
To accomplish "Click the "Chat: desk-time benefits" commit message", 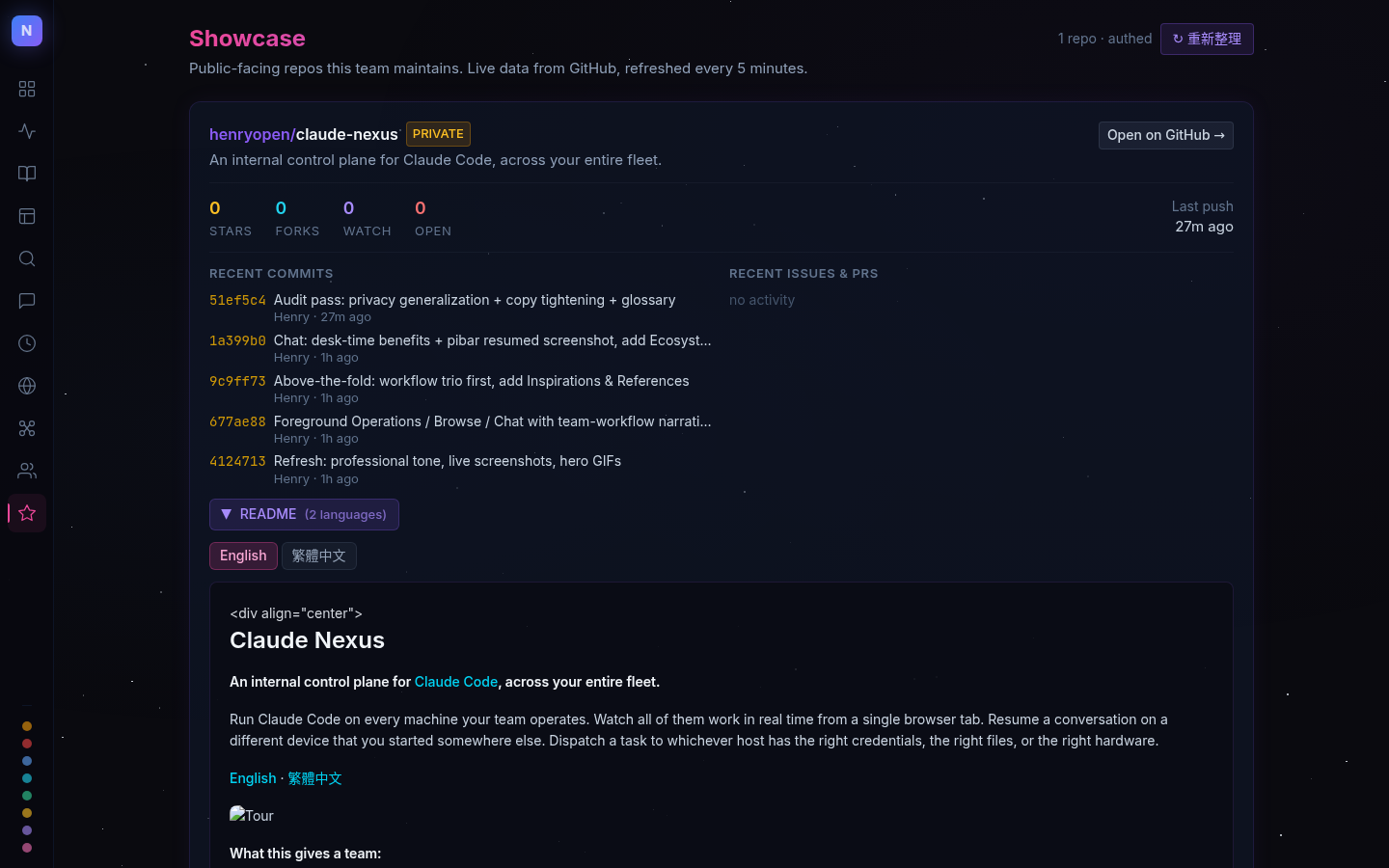I will click(493, 340).
